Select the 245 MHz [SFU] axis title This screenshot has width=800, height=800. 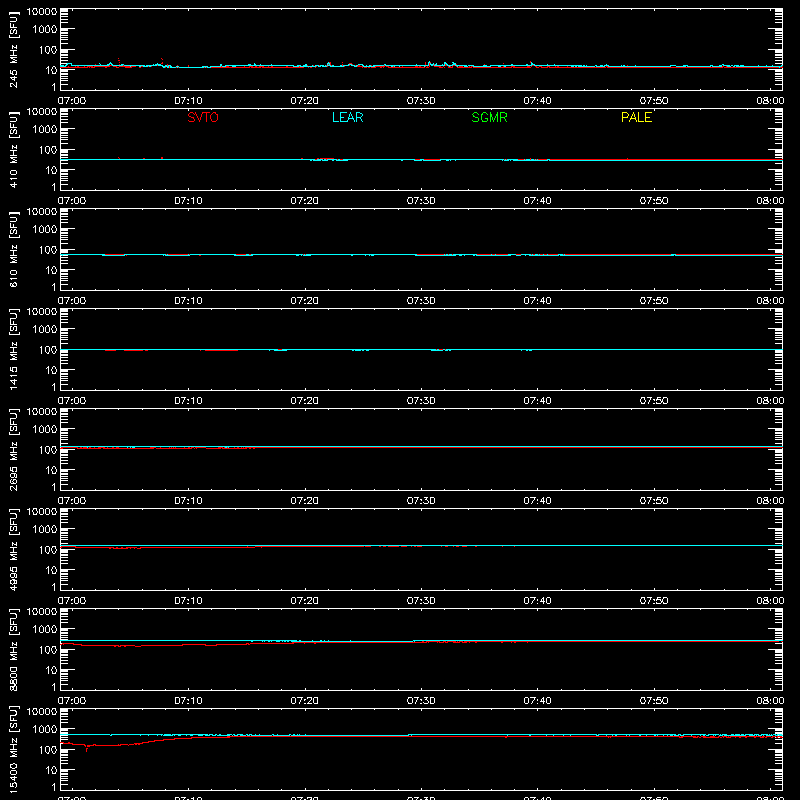pos(13,49)
